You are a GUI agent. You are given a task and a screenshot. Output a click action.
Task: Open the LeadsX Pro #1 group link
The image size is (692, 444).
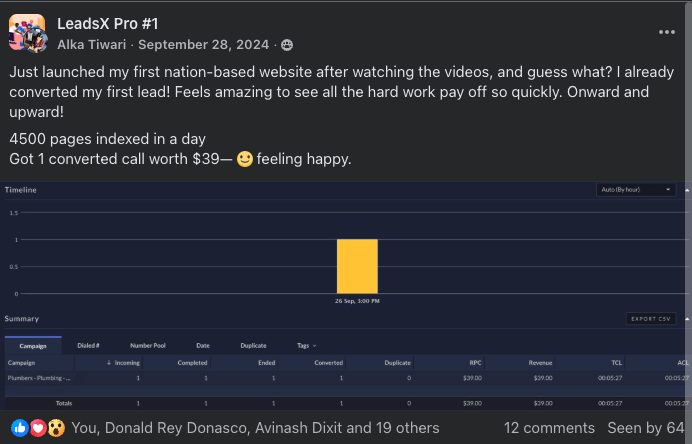(x=108, y=23)
